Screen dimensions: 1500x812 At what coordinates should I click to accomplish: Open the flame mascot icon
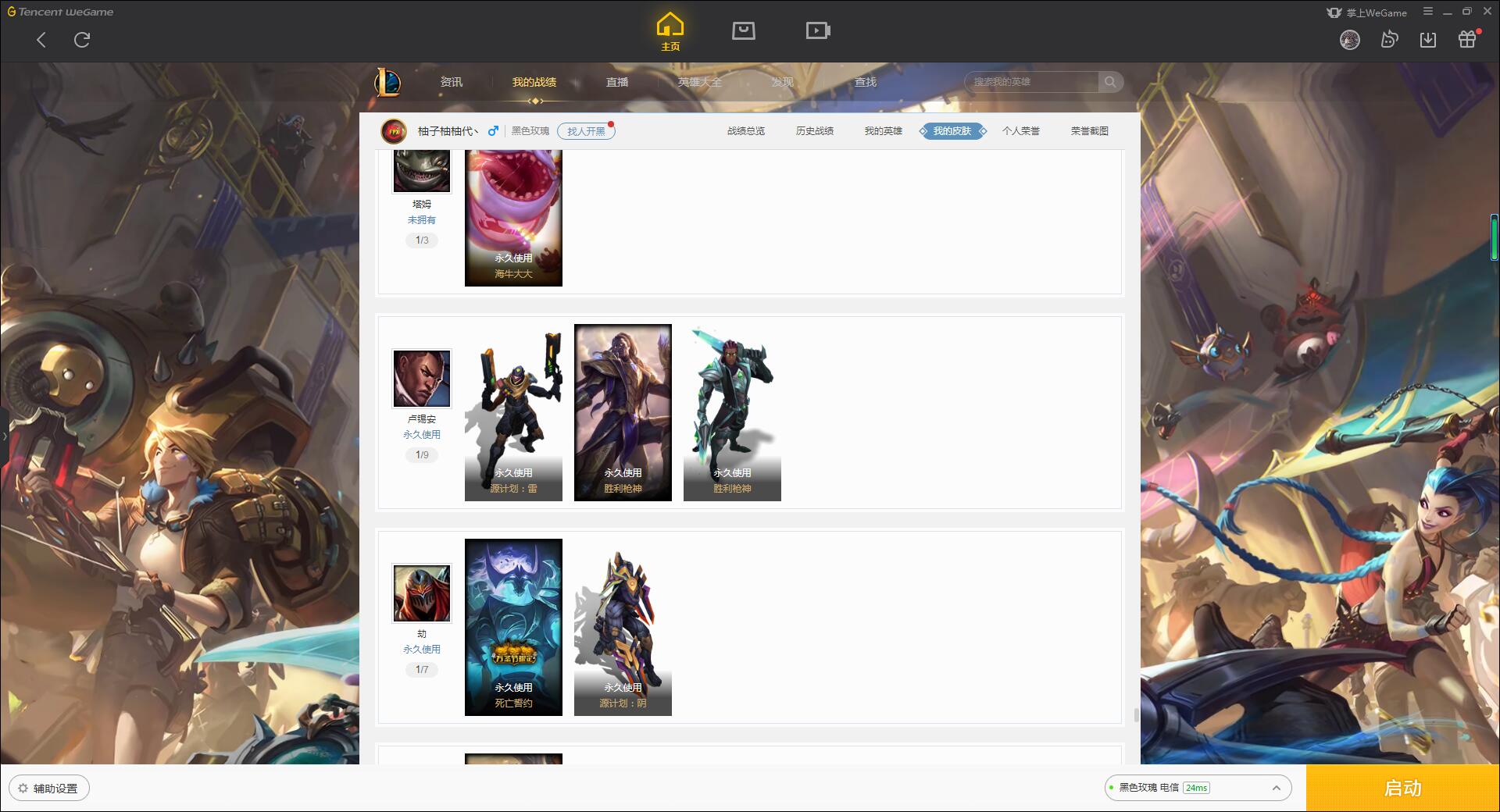1389,40
